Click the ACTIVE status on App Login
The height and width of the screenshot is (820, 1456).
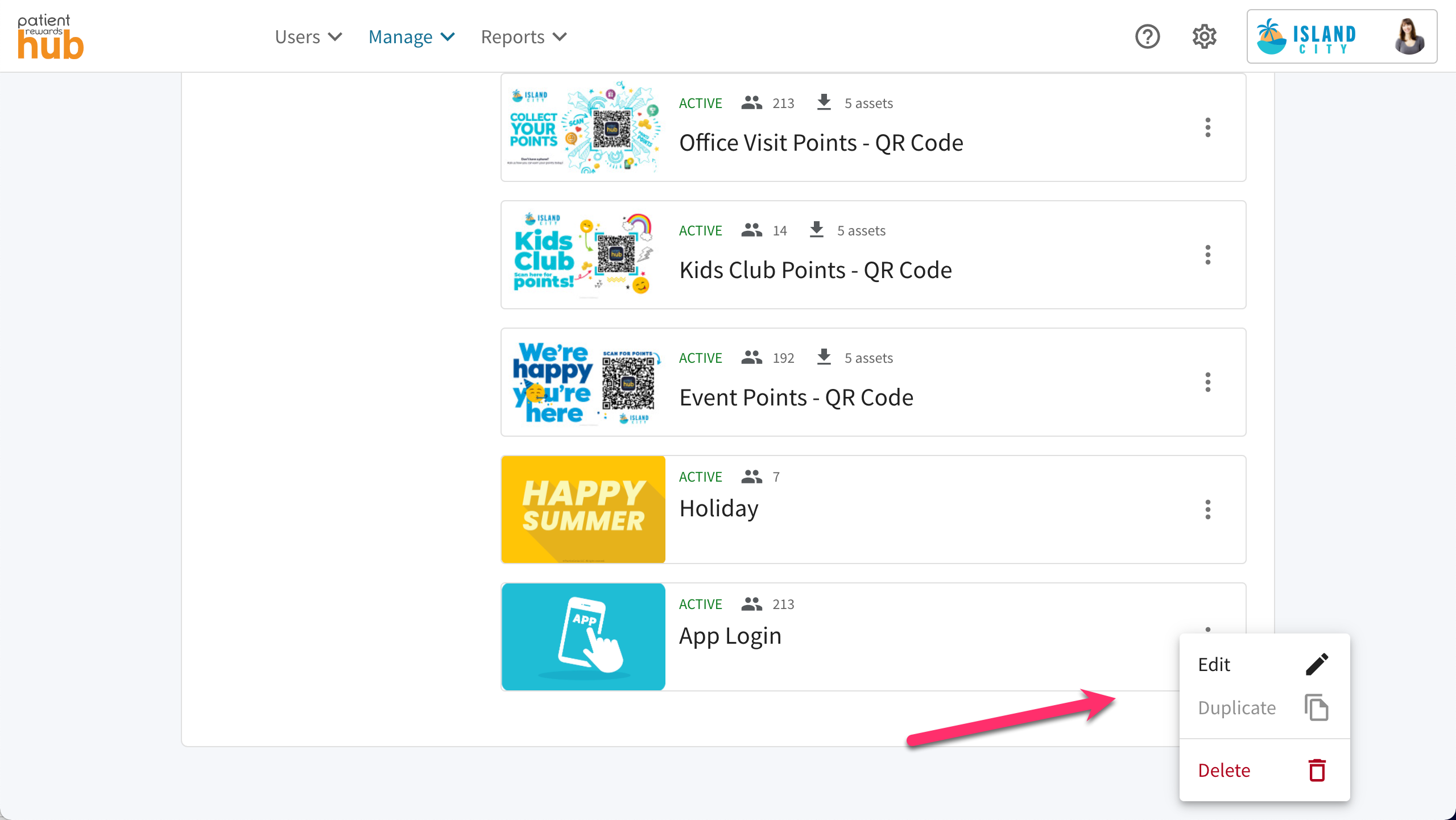coord(700,604)
